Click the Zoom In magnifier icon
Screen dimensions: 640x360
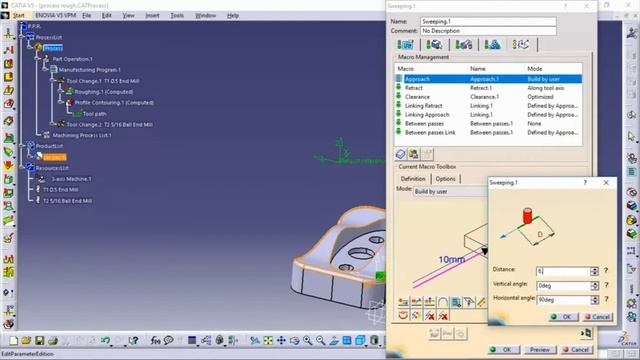pyautogui.click(x=307, y=340)
